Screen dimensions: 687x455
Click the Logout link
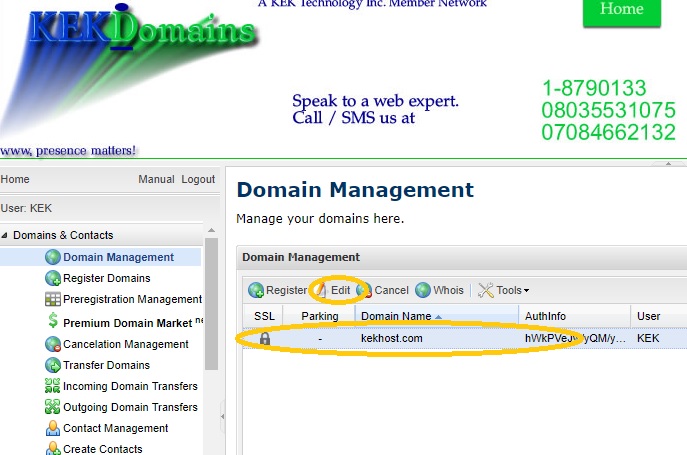pyautogui.click(x=198, y=180)
